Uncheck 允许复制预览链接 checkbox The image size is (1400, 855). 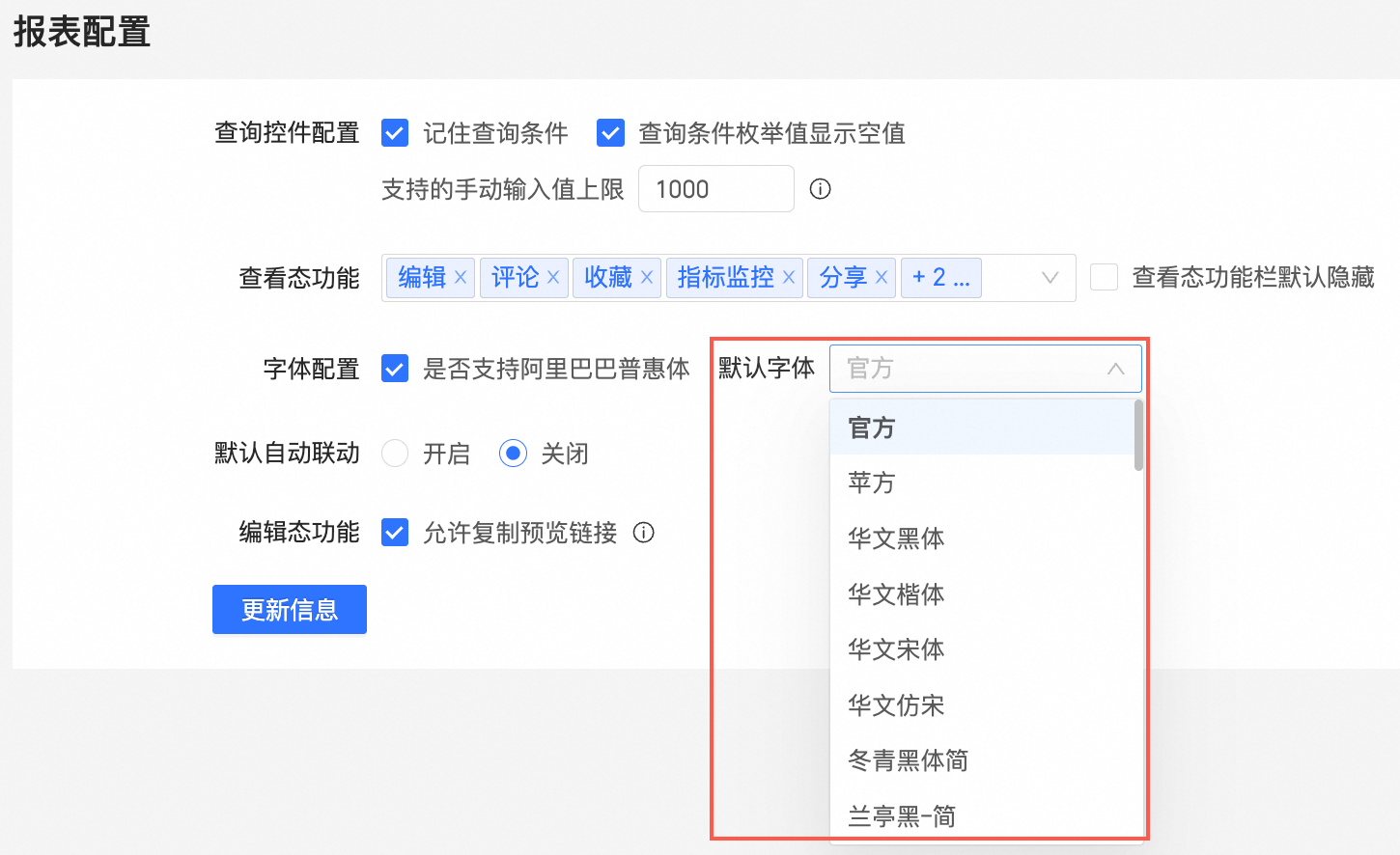point(395,533)
